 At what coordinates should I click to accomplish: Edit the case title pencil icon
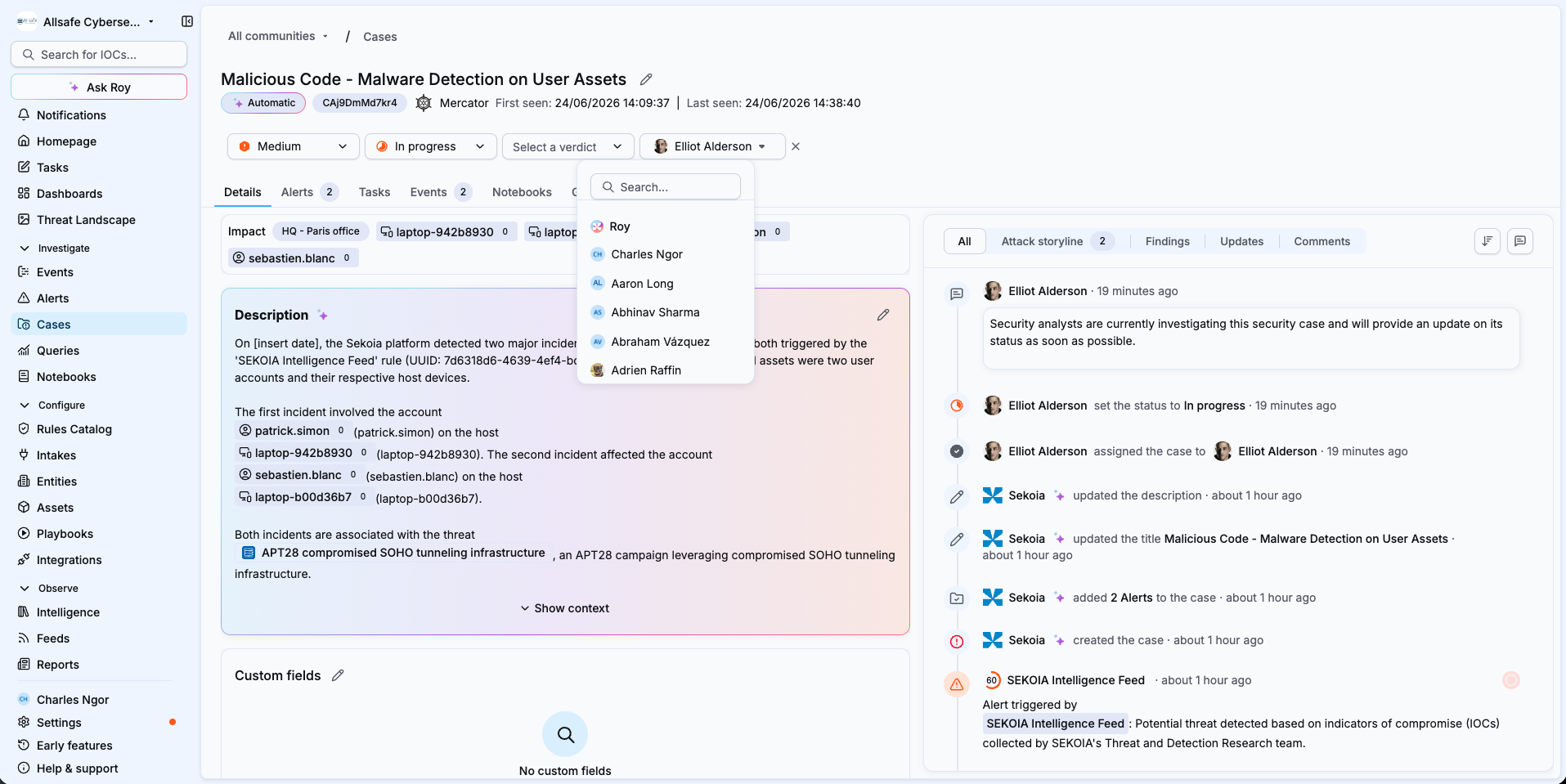pos(646,79)
